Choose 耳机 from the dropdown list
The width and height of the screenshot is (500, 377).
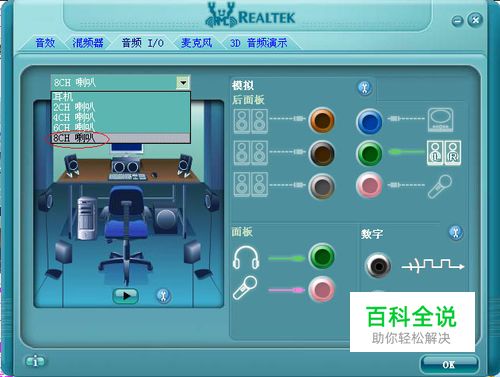pyautogui.click(x=121, y=97)
